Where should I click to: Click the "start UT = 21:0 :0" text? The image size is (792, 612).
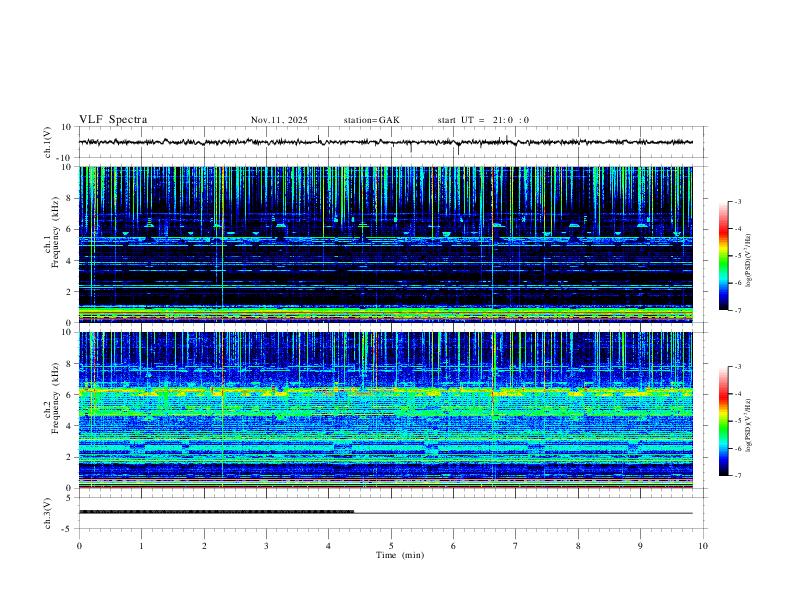pos(483,120)
